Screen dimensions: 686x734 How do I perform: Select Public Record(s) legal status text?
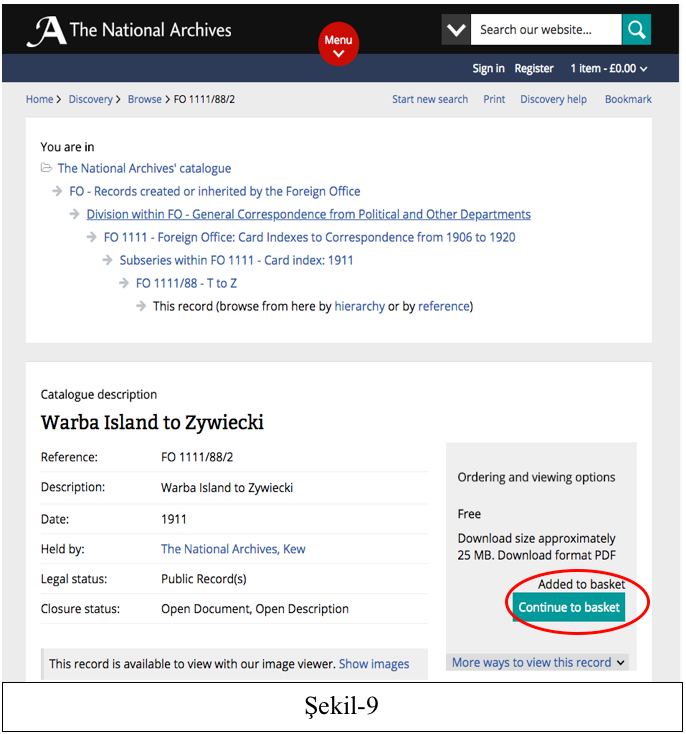(x=204, y=579)
